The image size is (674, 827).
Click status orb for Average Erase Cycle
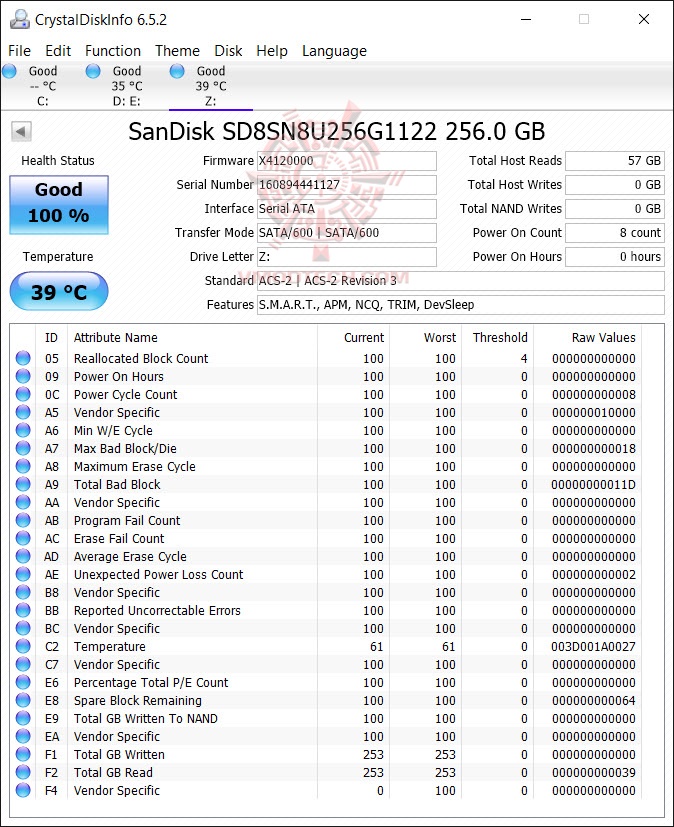click(23, 556)
